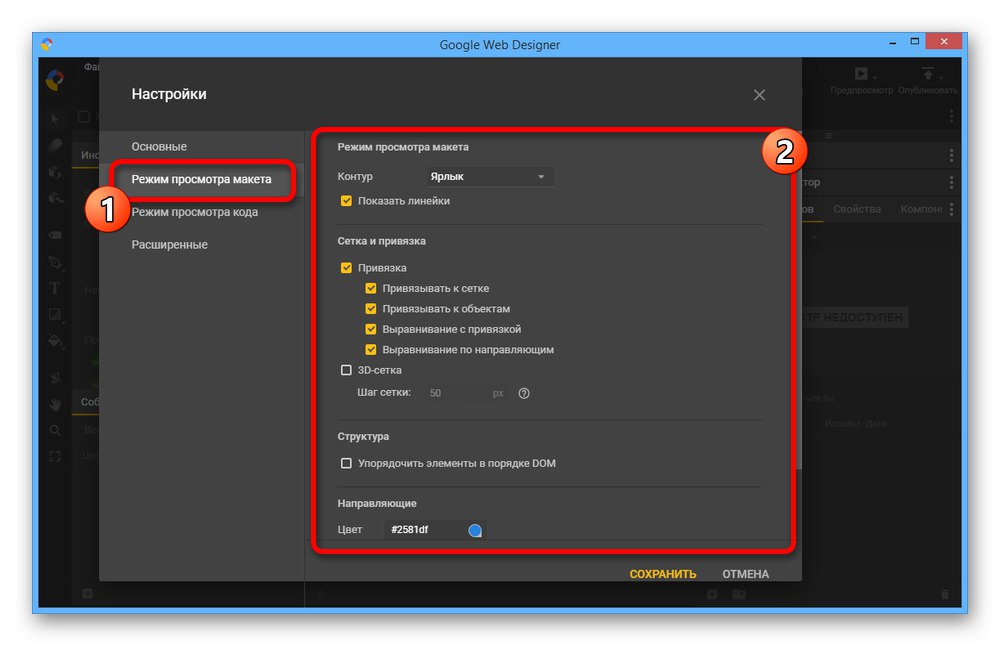Open the Расширенные settings section
This screenshot has width=1000, height=646.
(170, 244)
